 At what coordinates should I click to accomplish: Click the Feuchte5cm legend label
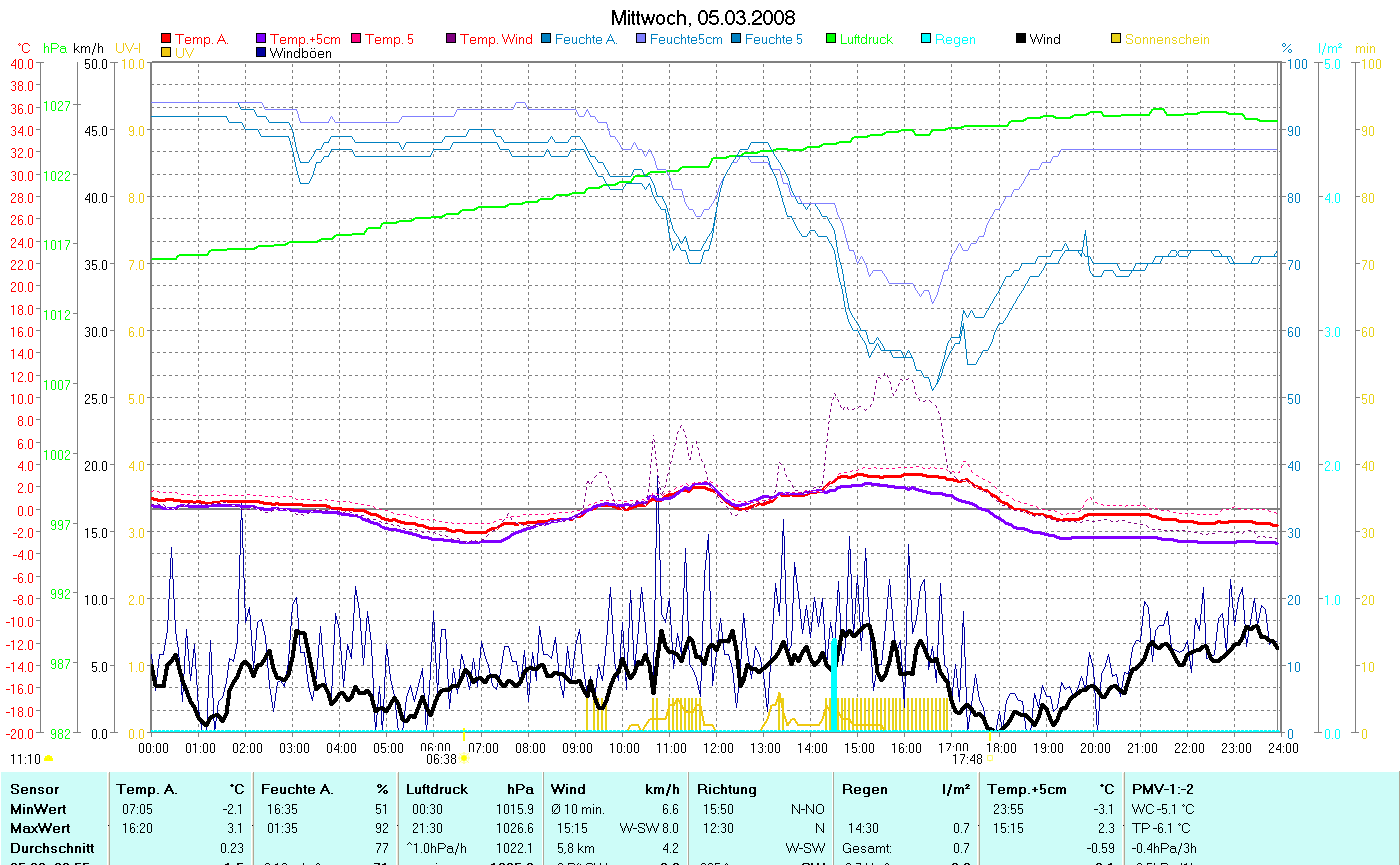[x=685, y=40]
